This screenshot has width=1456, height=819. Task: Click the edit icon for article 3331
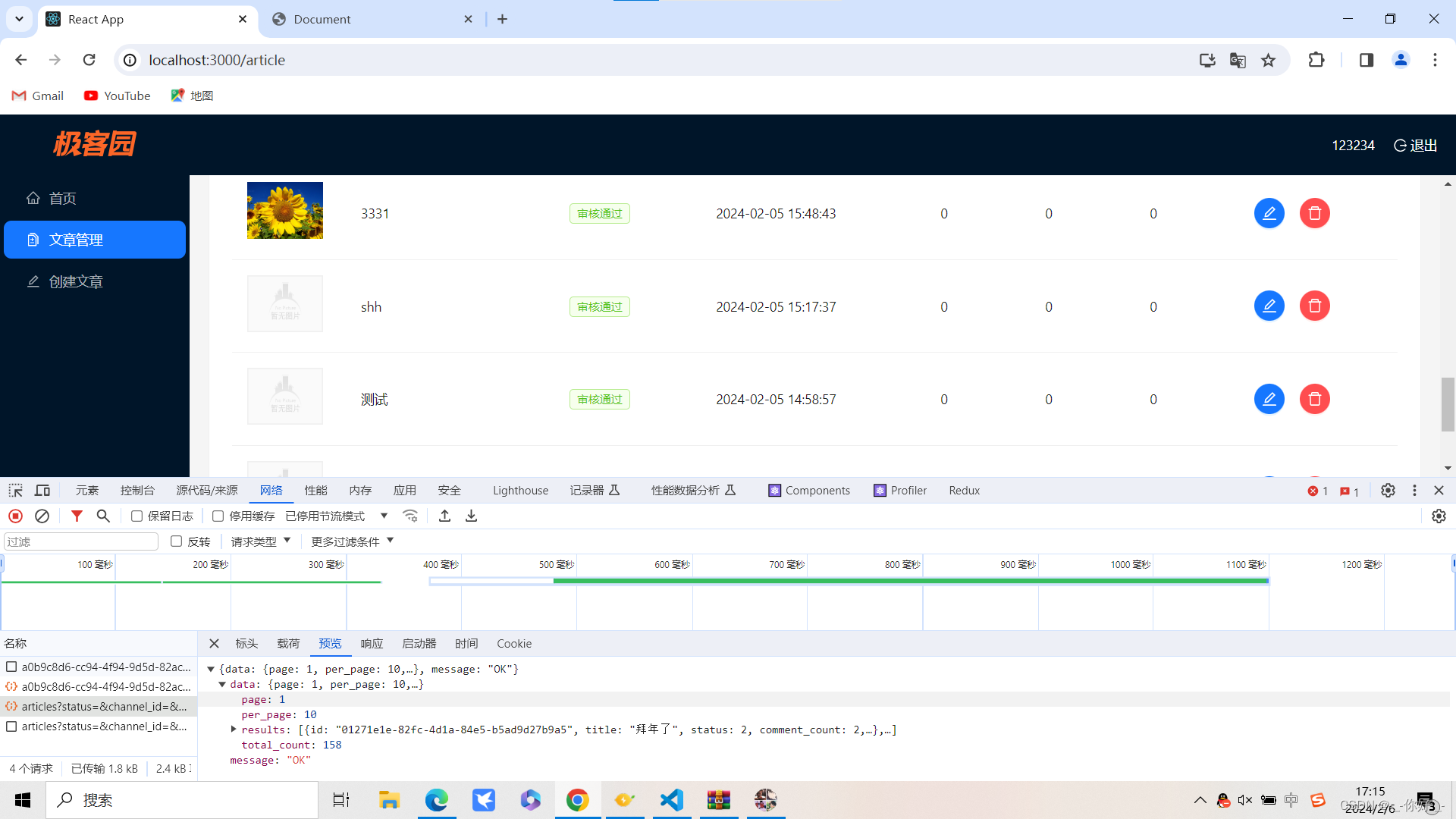[x=1269, y=213]
